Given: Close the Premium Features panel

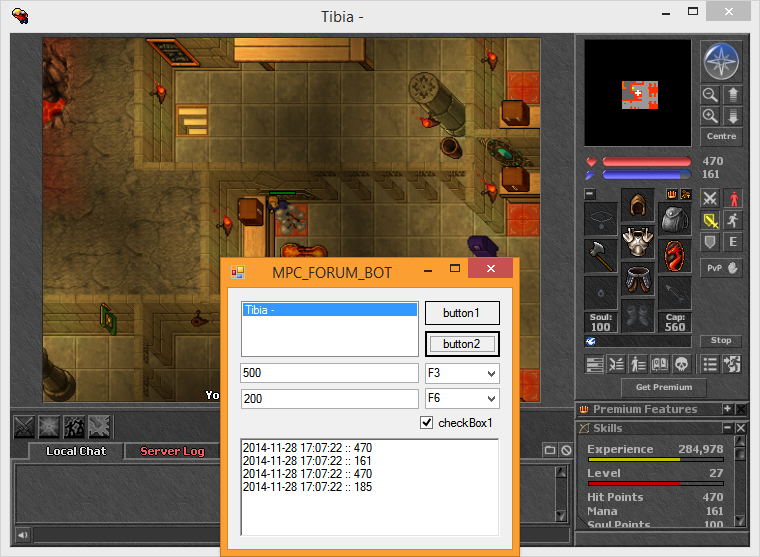Looking at the screenshot, I should click(x=741, y=409).
